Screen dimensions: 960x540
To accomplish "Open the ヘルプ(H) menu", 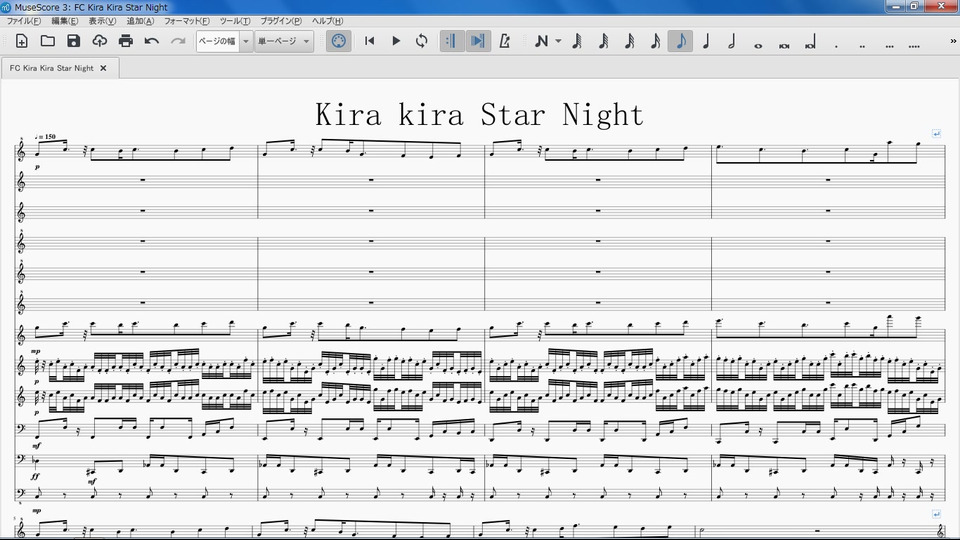I will point(328,21).
